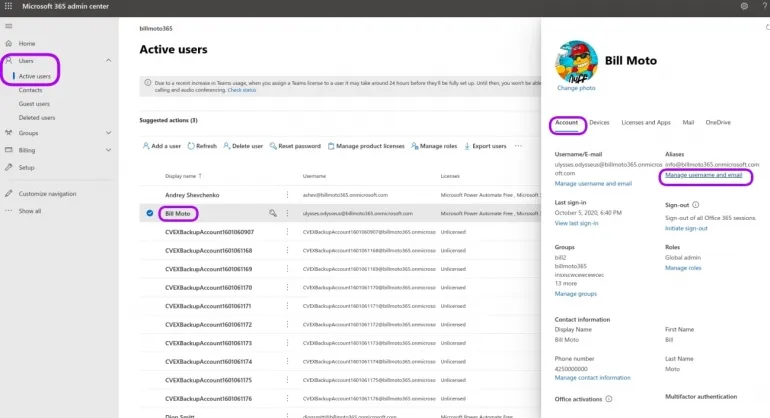Select Contacts in navigation
Screen dimensions: 770x418
30,90
